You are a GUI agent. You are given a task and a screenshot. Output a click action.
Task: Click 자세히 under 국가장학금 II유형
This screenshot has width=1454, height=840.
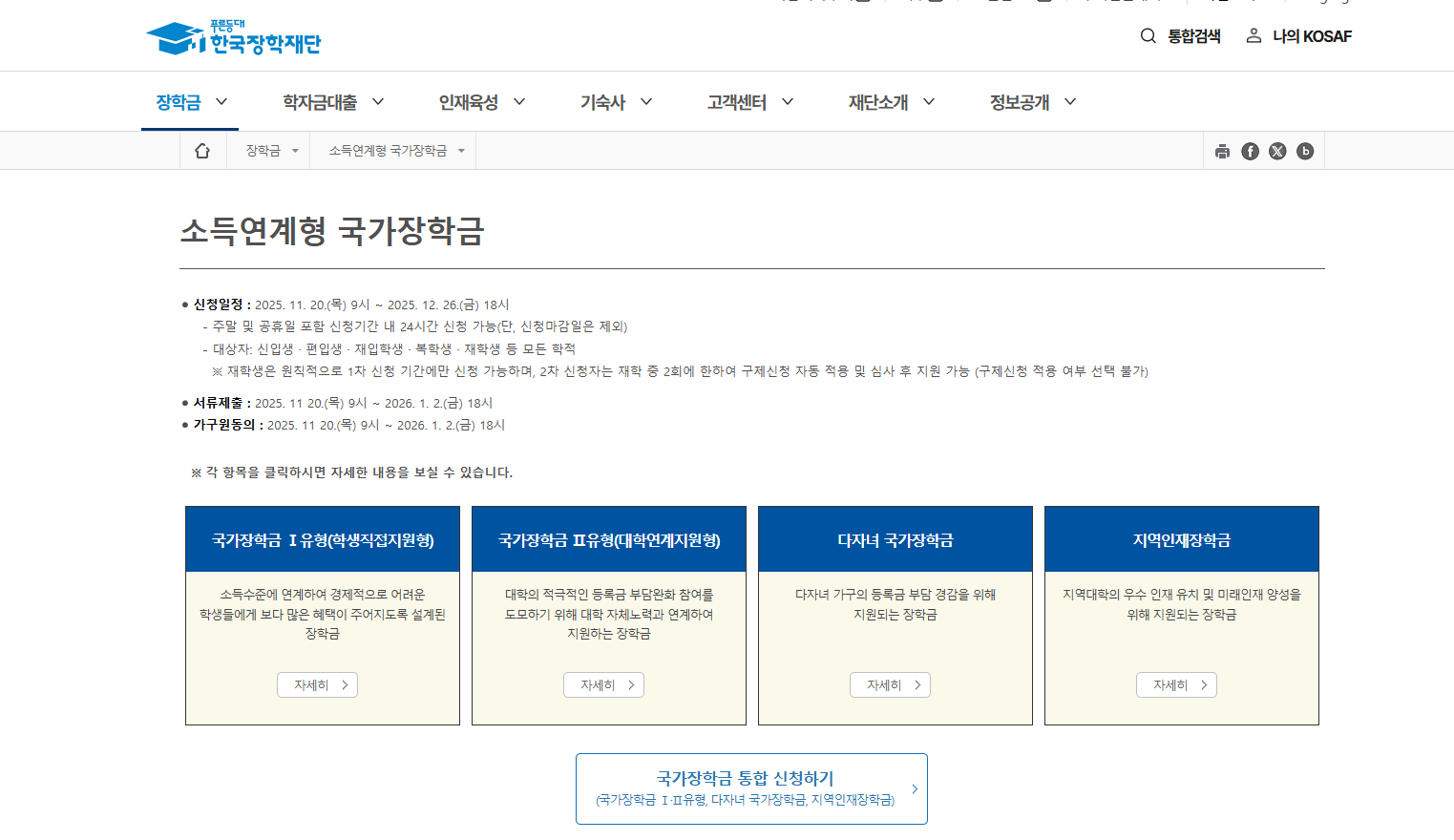click(603, 684)
